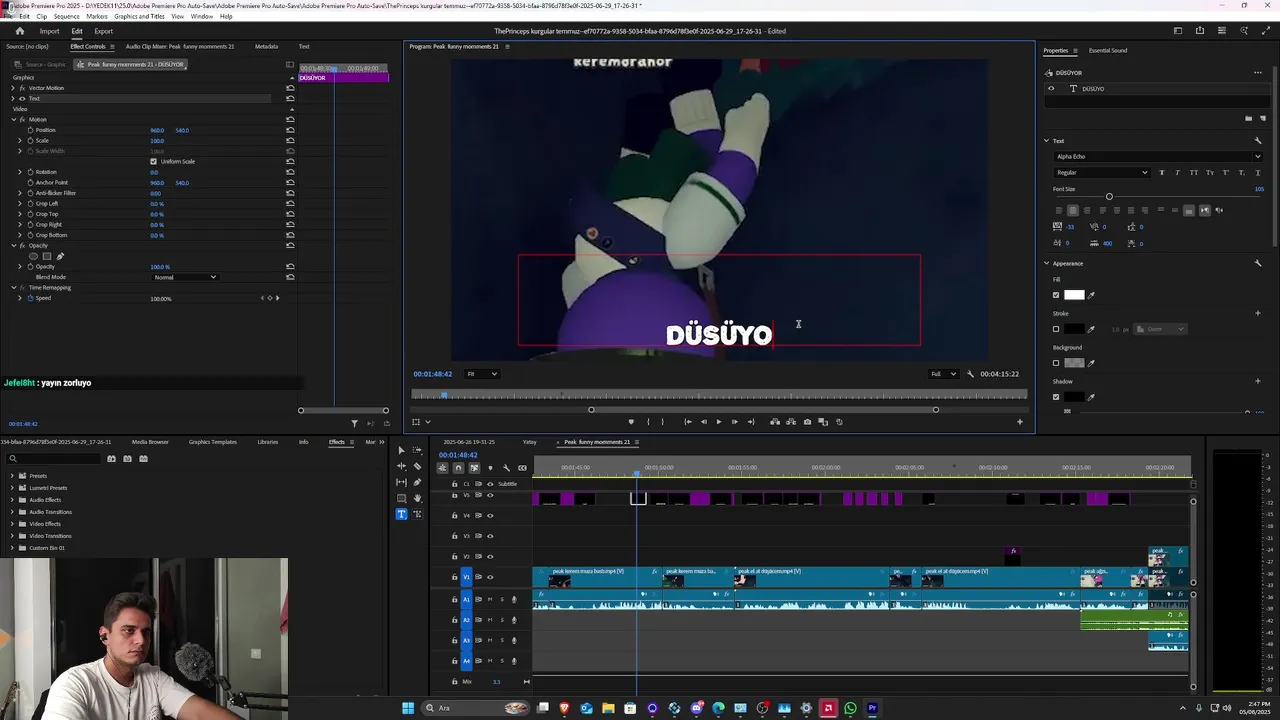Select the Hand tool

(417, 498)
